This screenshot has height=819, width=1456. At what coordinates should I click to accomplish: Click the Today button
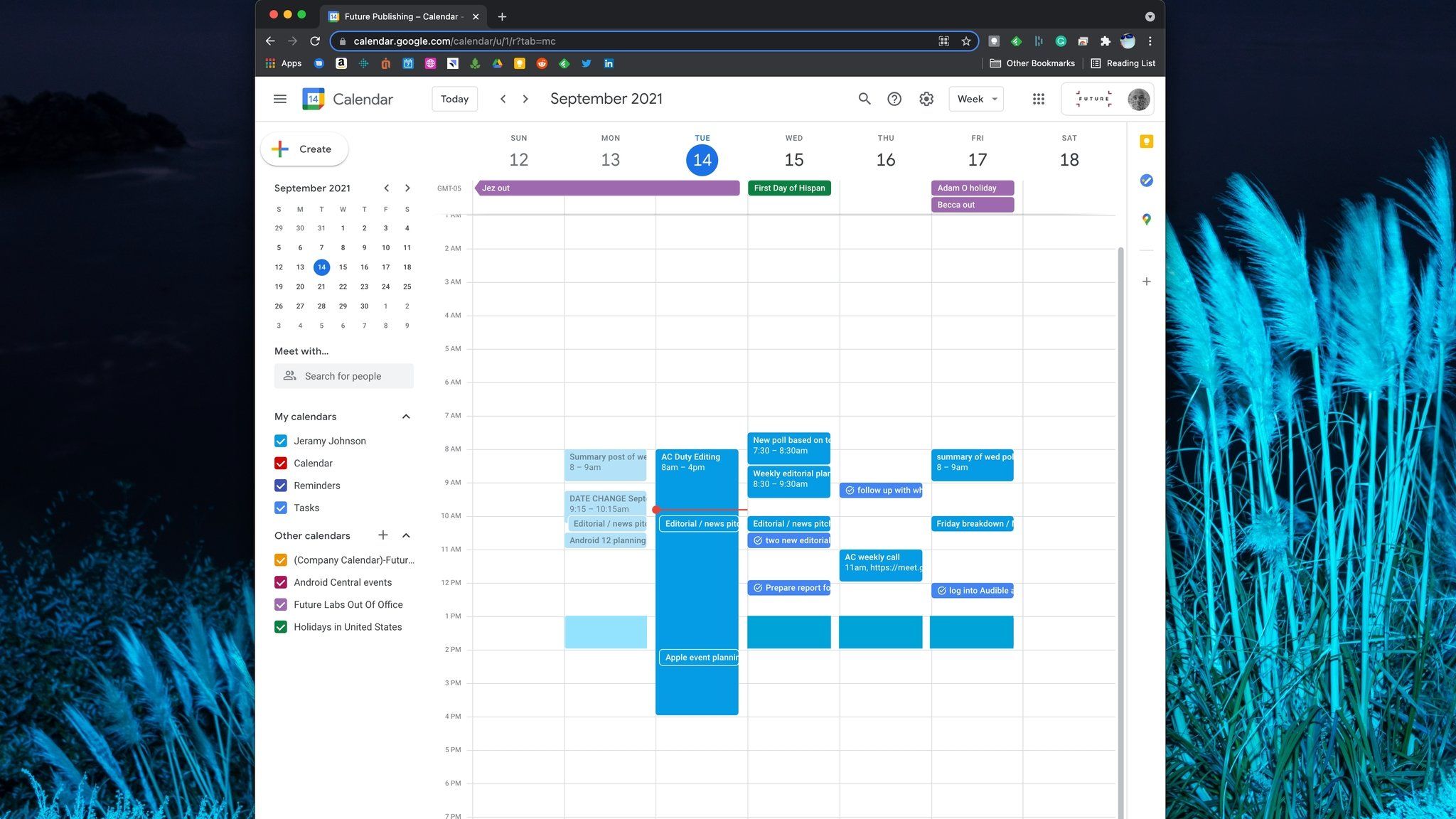tap(454, 99)
